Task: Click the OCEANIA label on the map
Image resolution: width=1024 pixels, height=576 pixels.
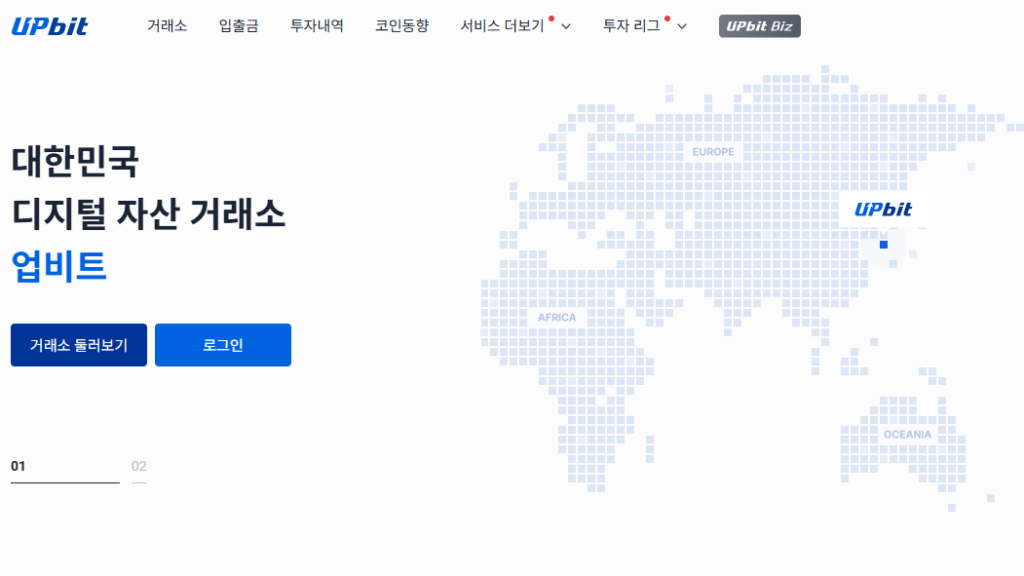Action: tap(907, 435)
